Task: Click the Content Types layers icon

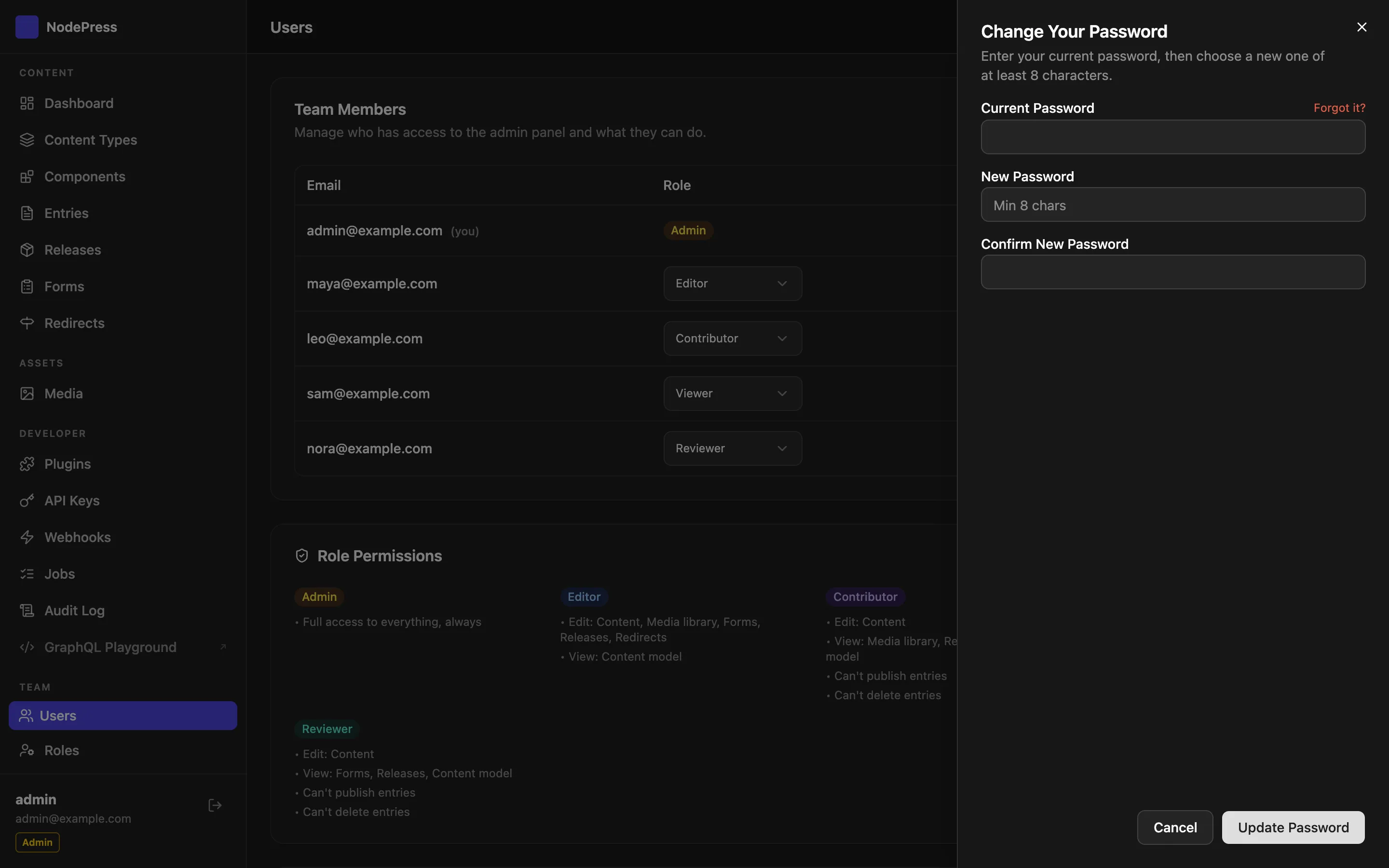Action: (x=27, y=140)
